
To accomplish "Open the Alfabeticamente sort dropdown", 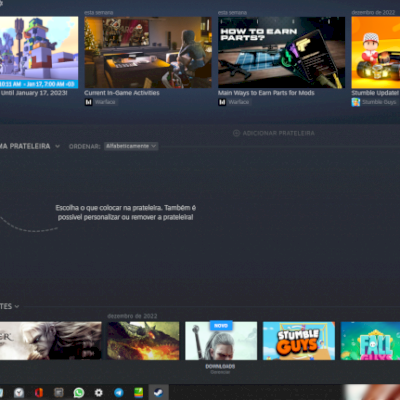I will pos(131,146).
